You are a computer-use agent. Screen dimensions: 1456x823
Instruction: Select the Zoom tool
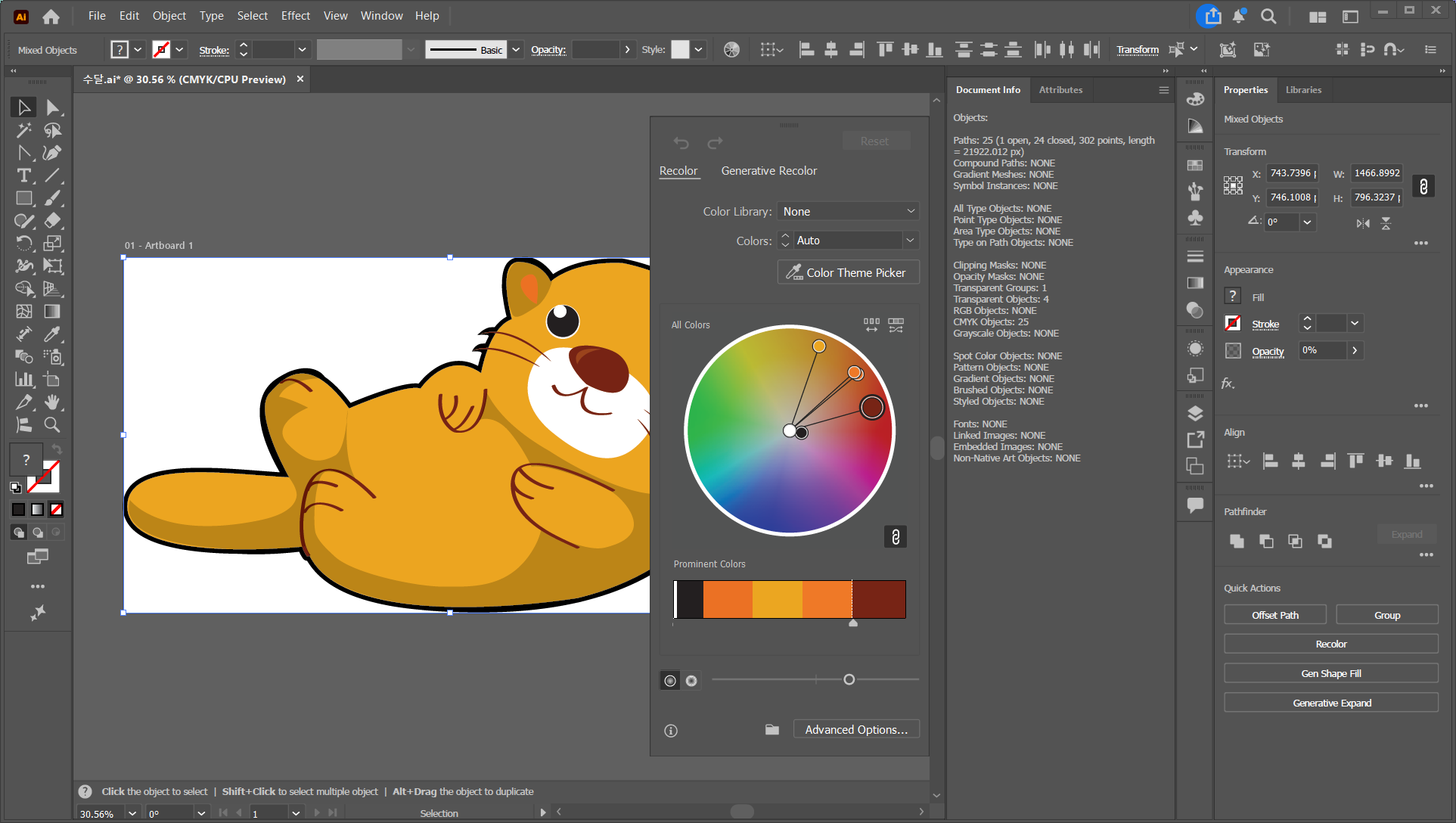point(52,425)
